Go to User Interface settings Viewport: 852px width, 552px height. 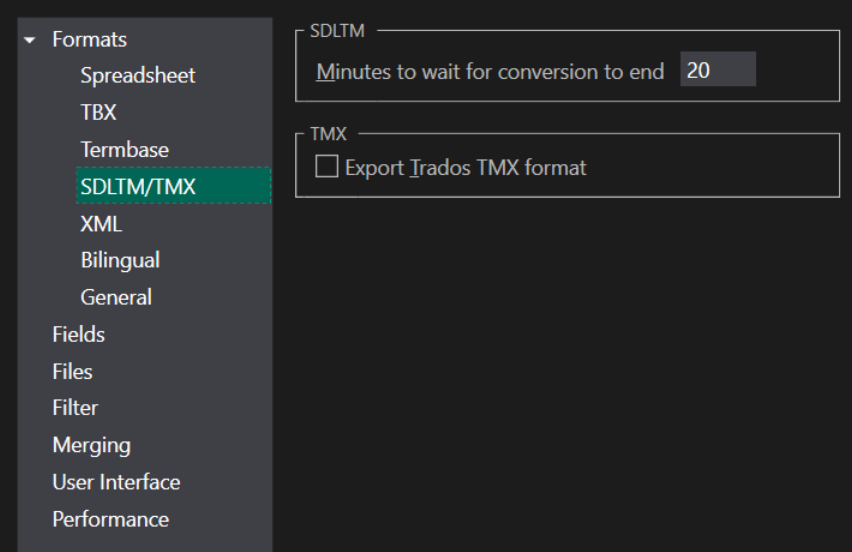tap(116, 482)
